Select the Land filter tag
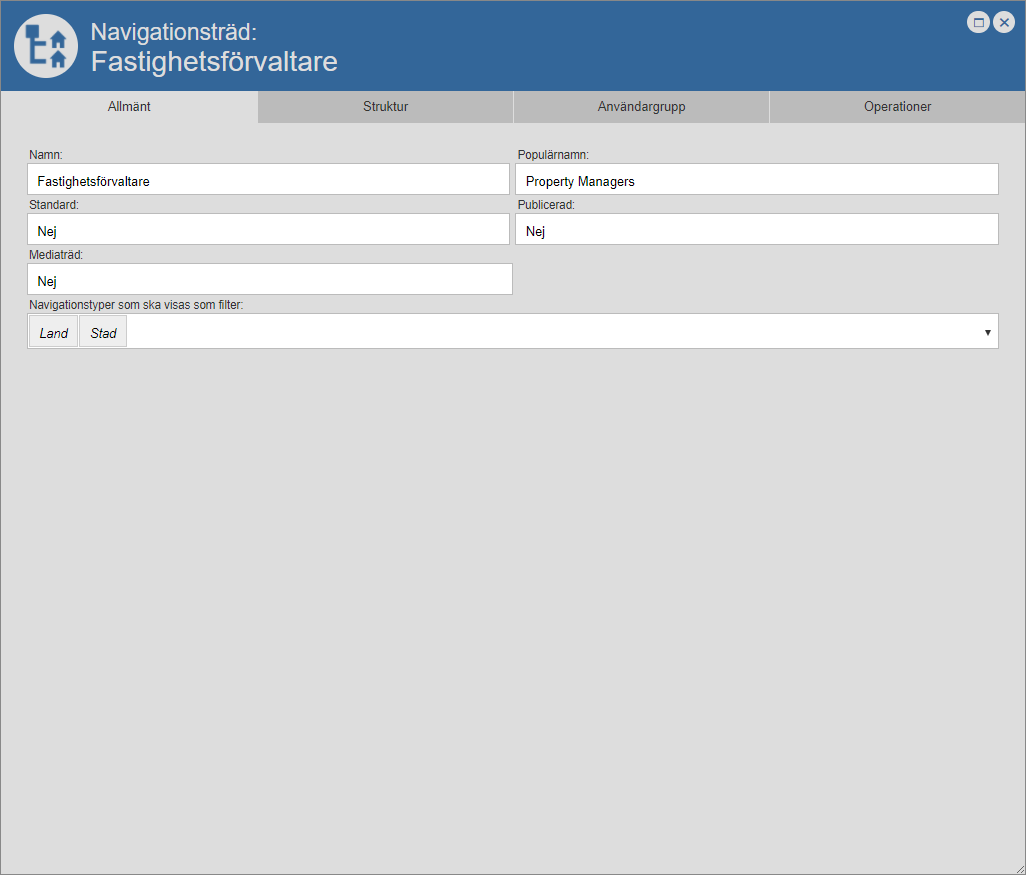Viewport: 1026px width, 875px height. (54, 333)
